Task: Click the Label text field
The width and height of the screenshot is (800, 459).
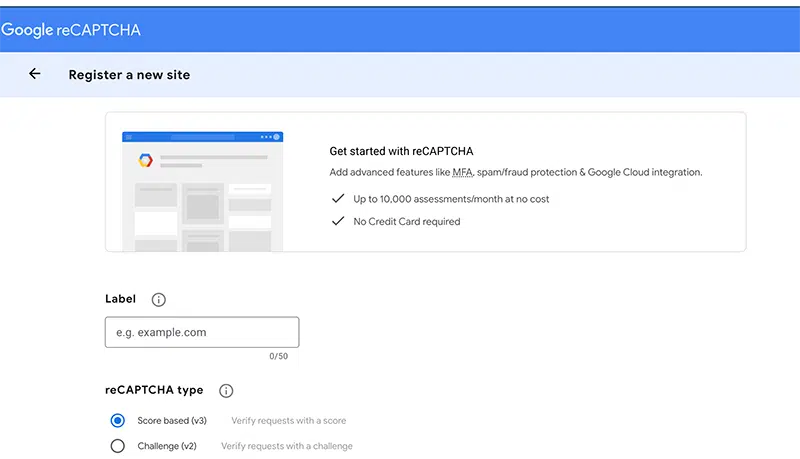Action: (202, 332)
